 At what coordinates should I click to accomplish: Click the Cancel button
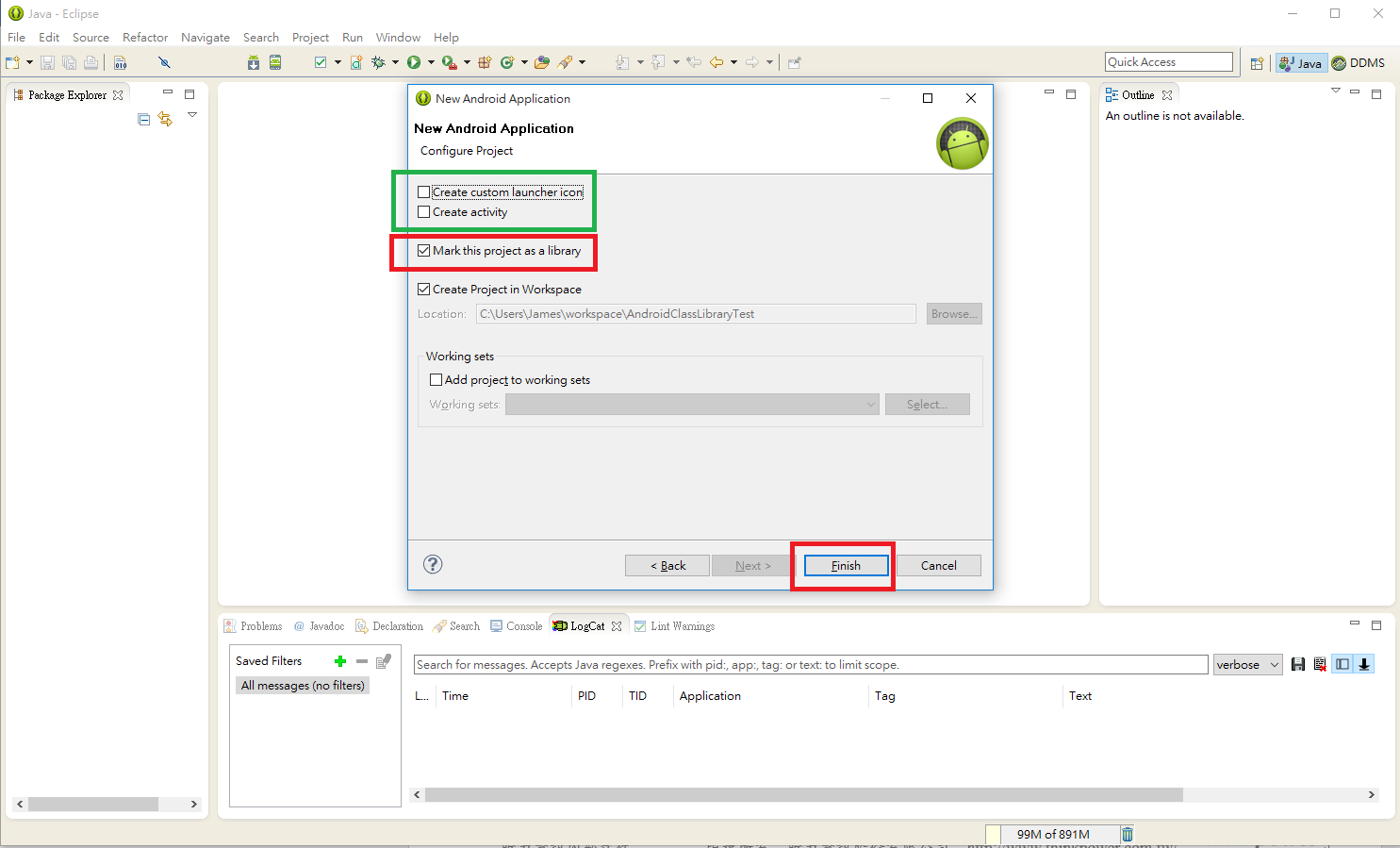[938, 565]
